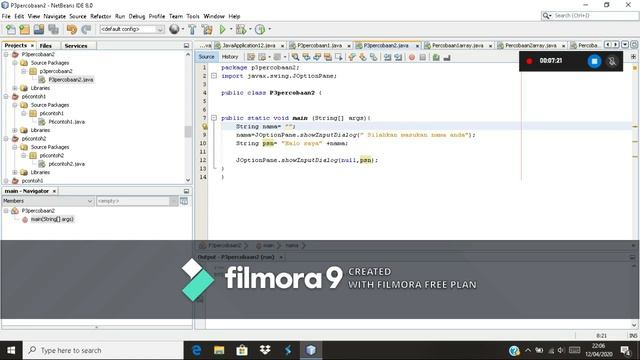
Task: Click the lightbulb hint icon on line 8
Action: [204, 127]
